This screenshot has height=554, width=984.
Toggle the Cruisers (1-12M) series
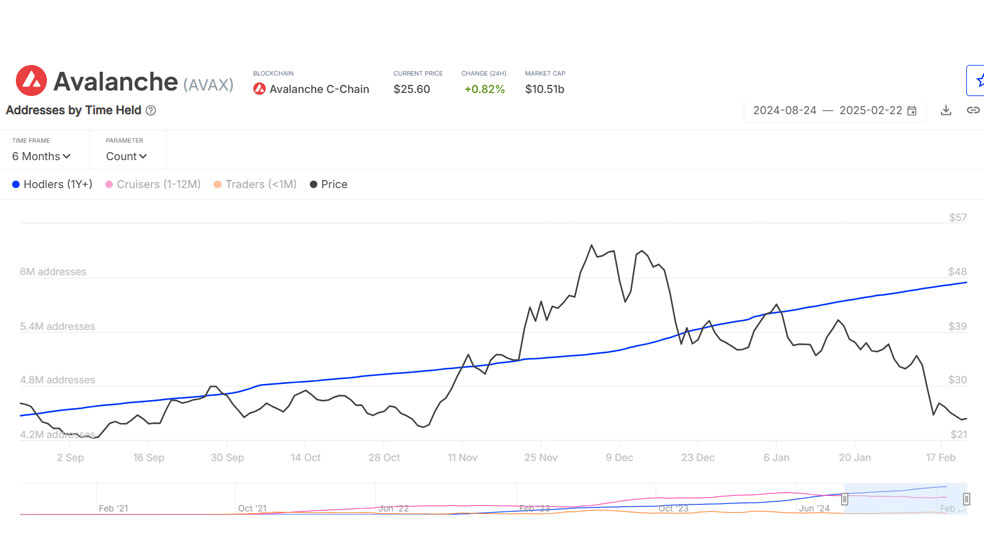pyautogui.click(x=153, y=184)
